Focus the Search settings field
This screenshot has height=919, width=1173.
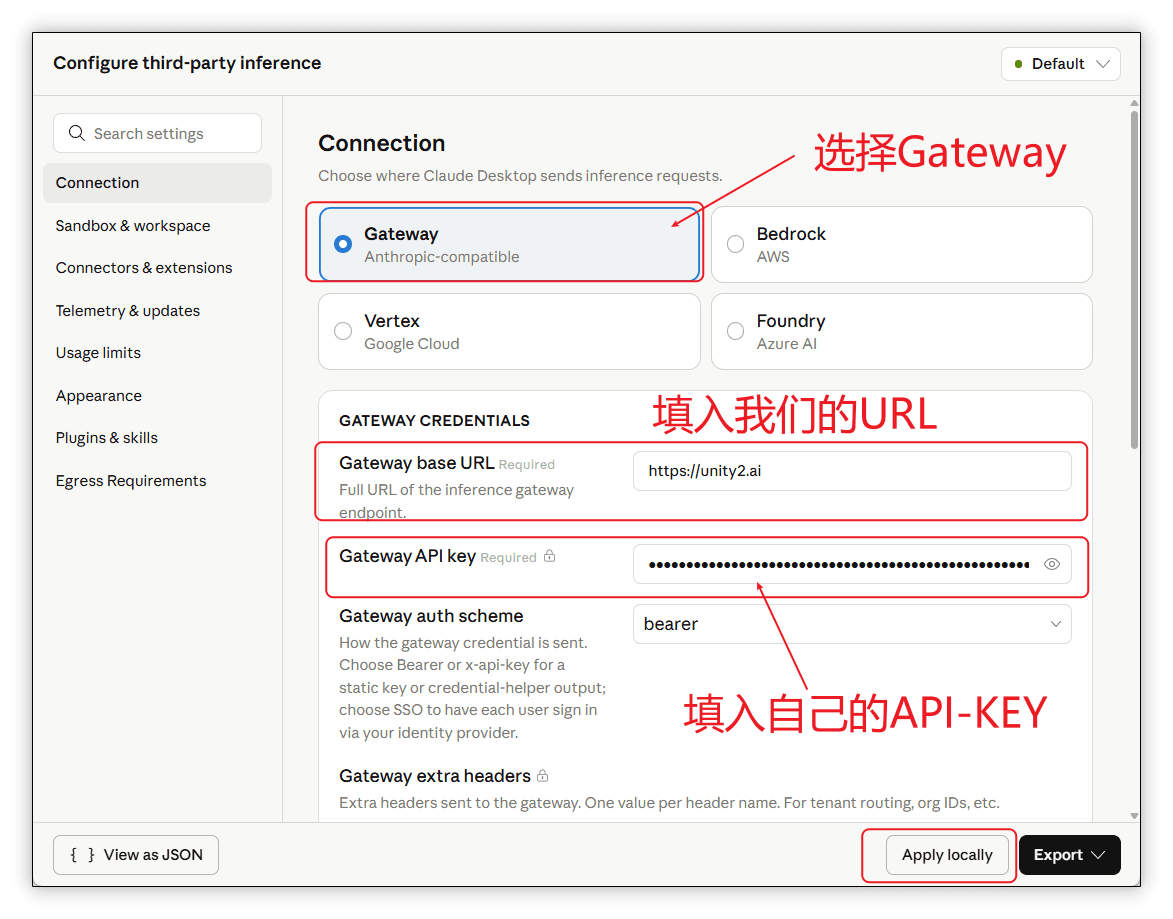pos(157,133)
